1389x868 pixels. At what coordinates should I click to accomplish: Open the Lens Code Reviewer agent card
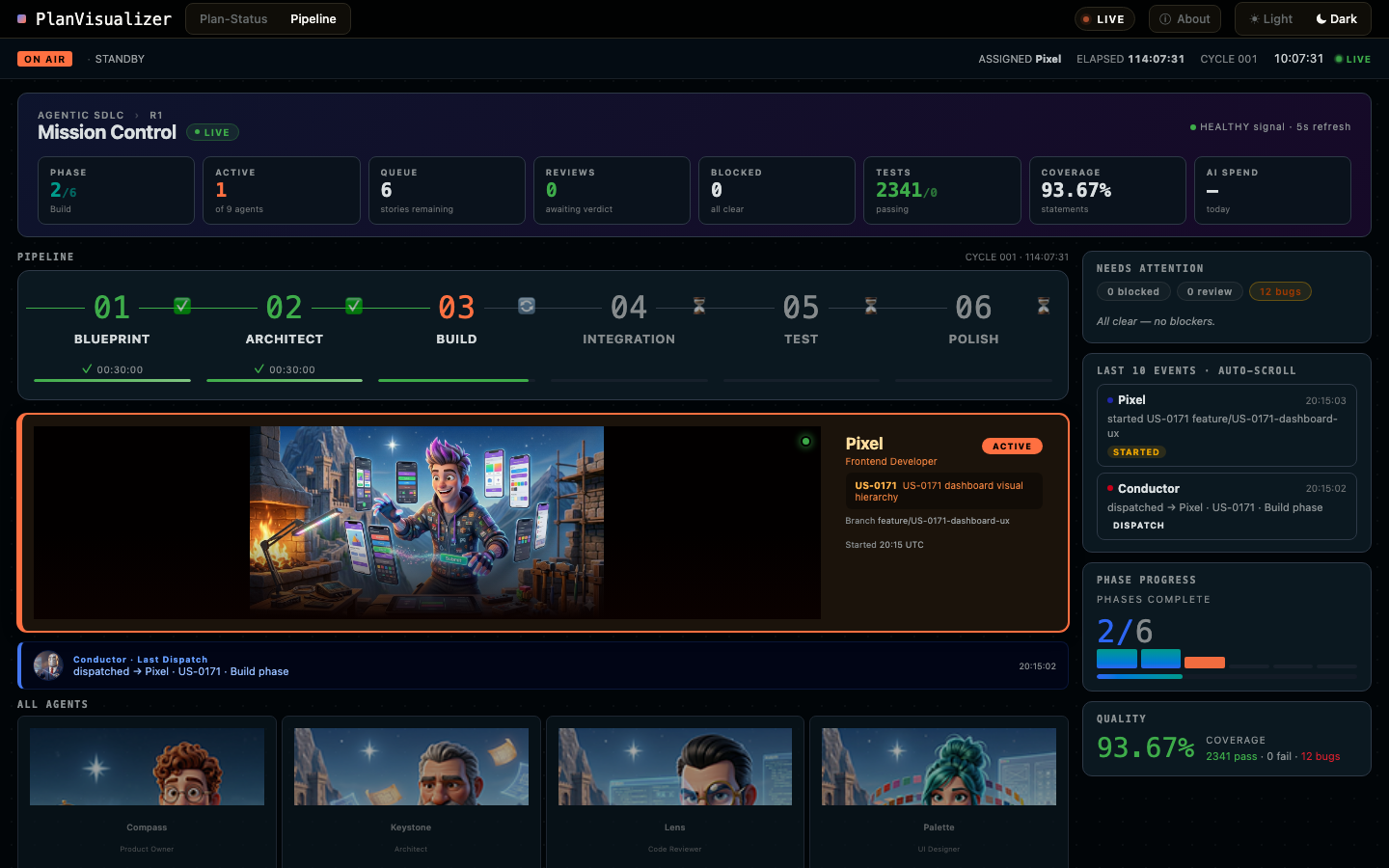675,792
